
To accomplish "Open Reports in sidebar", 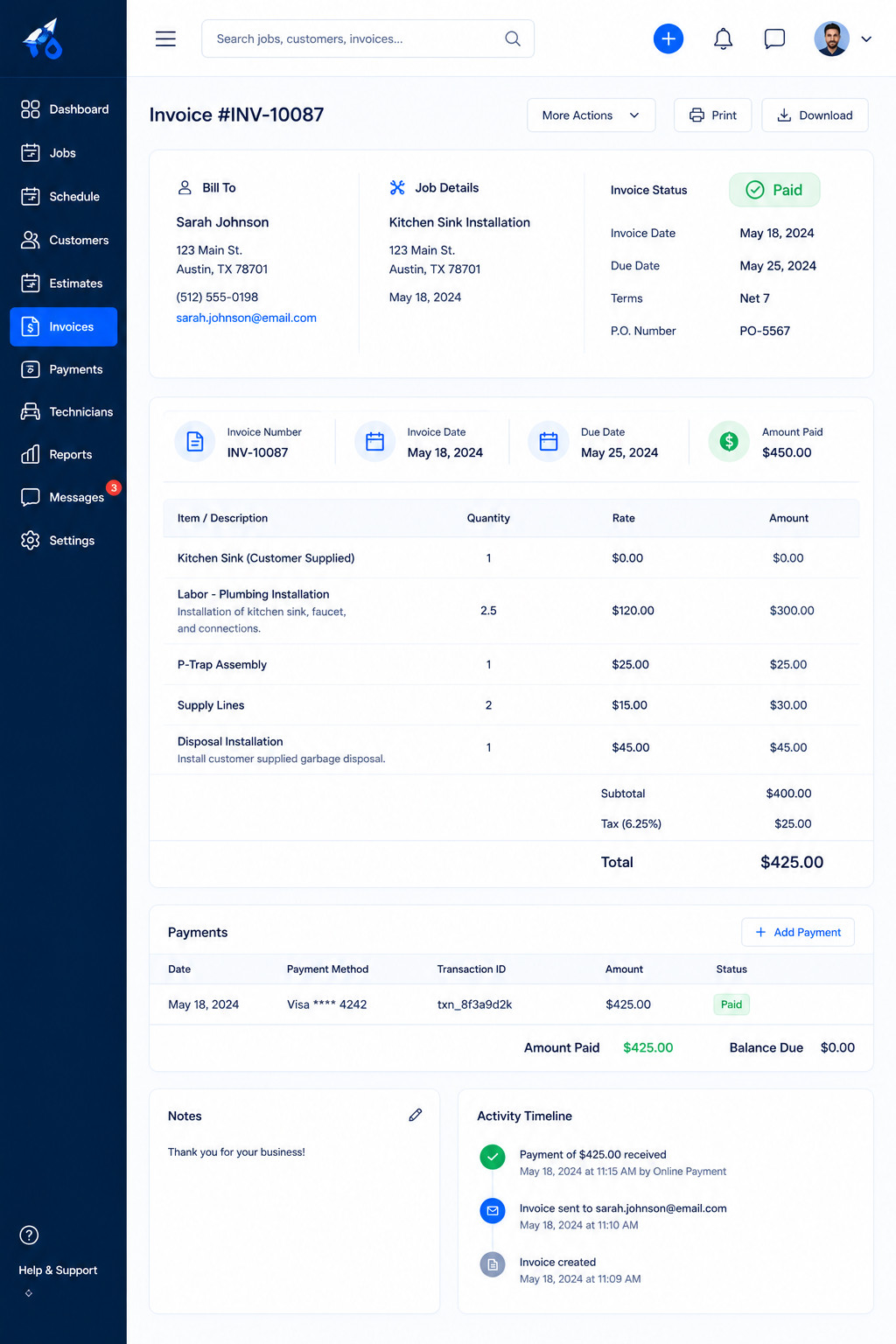I will coord(64,455).
